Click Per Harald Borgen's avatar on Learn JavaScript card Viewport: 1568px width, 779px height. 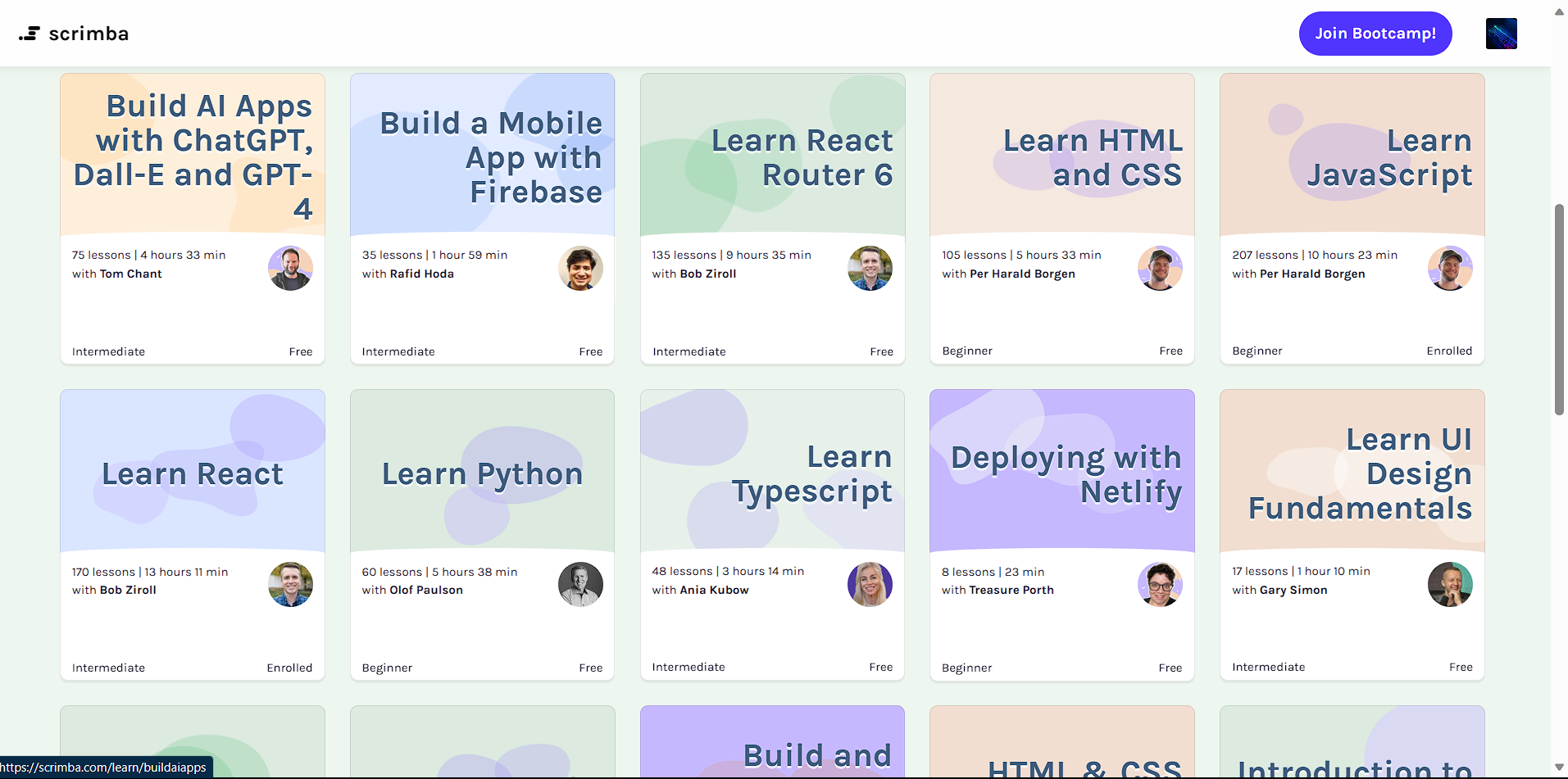[1450, 268]
